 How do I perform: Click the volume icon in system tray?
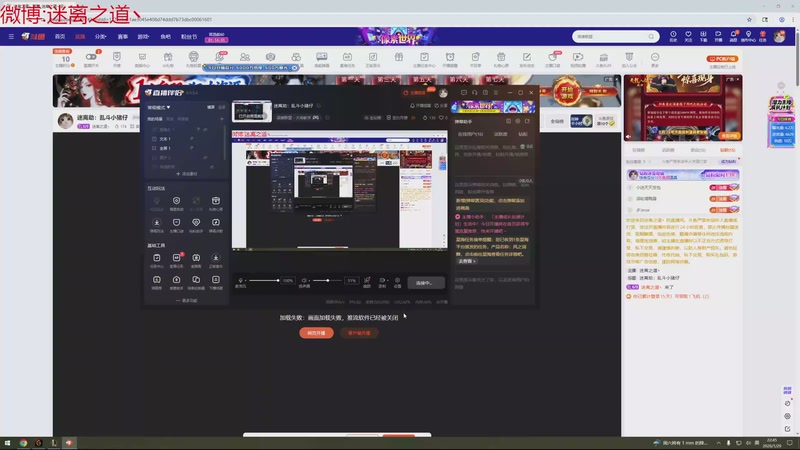(x=748, y=443)
